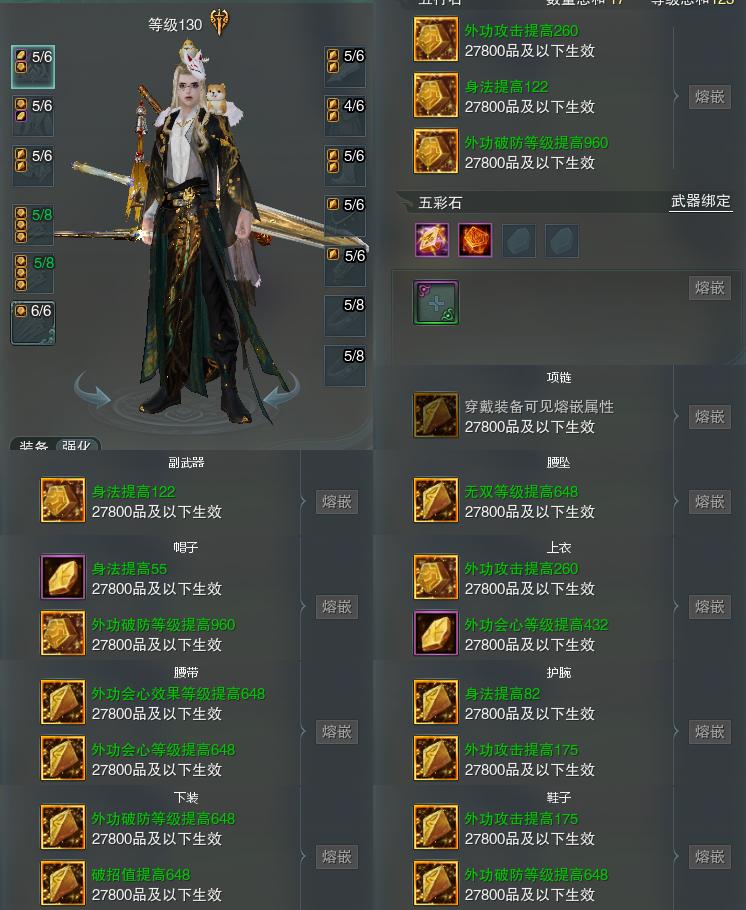Select the purple five-color stone icon
This screenshot has height=910, width=746.
tap(431, 240)
